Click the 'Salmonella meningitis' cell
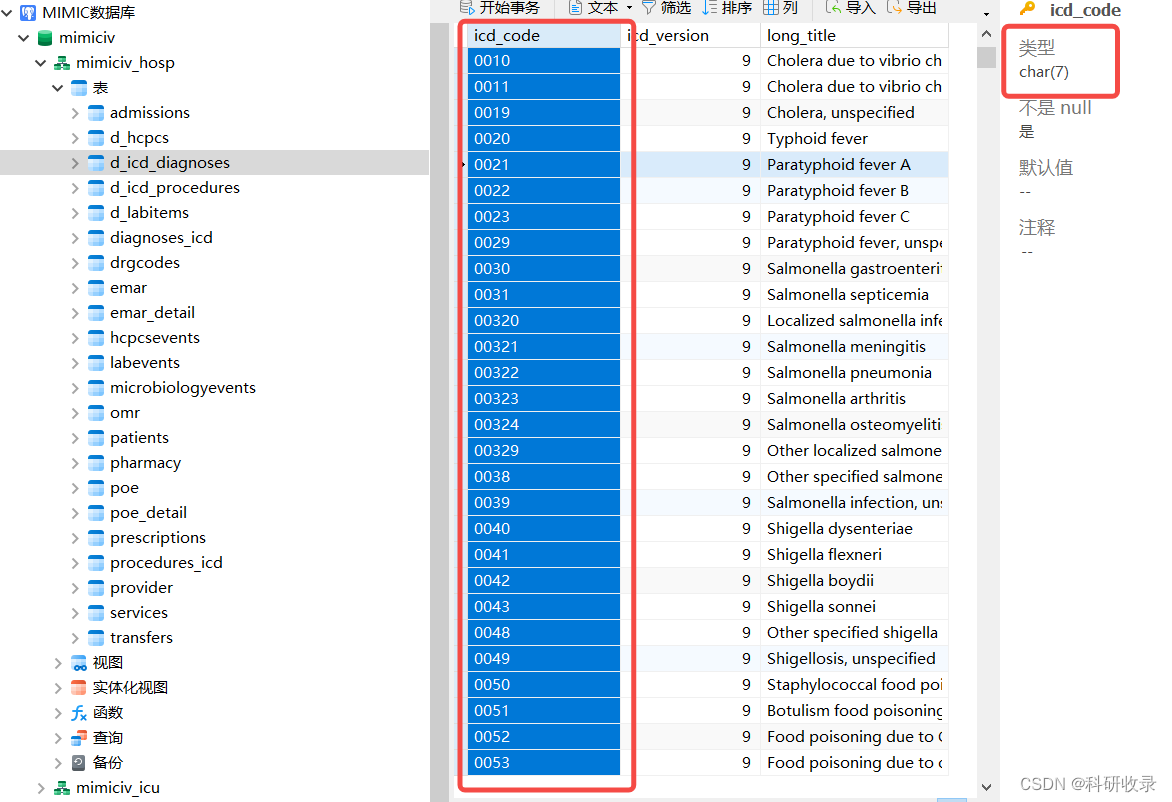1172x802 pixels. [854, 347]
